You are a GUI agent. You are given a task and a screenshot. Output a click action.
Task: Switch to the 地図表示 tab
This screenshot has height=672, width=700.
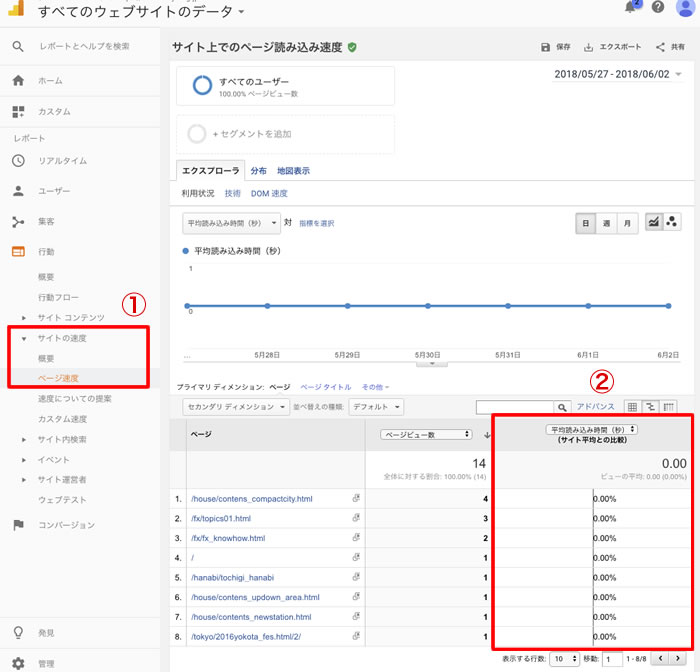point(293,171)
